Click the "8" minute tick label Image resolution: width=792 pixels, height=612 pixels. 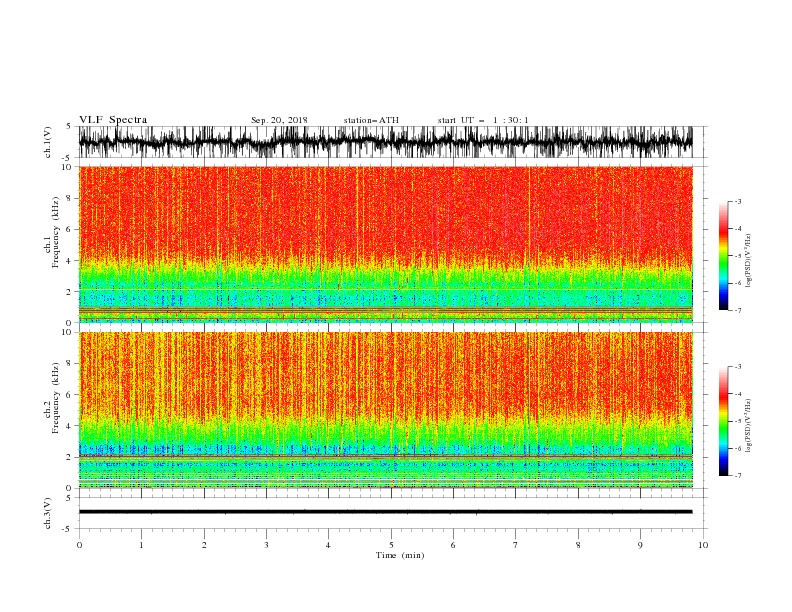point(578,545)
